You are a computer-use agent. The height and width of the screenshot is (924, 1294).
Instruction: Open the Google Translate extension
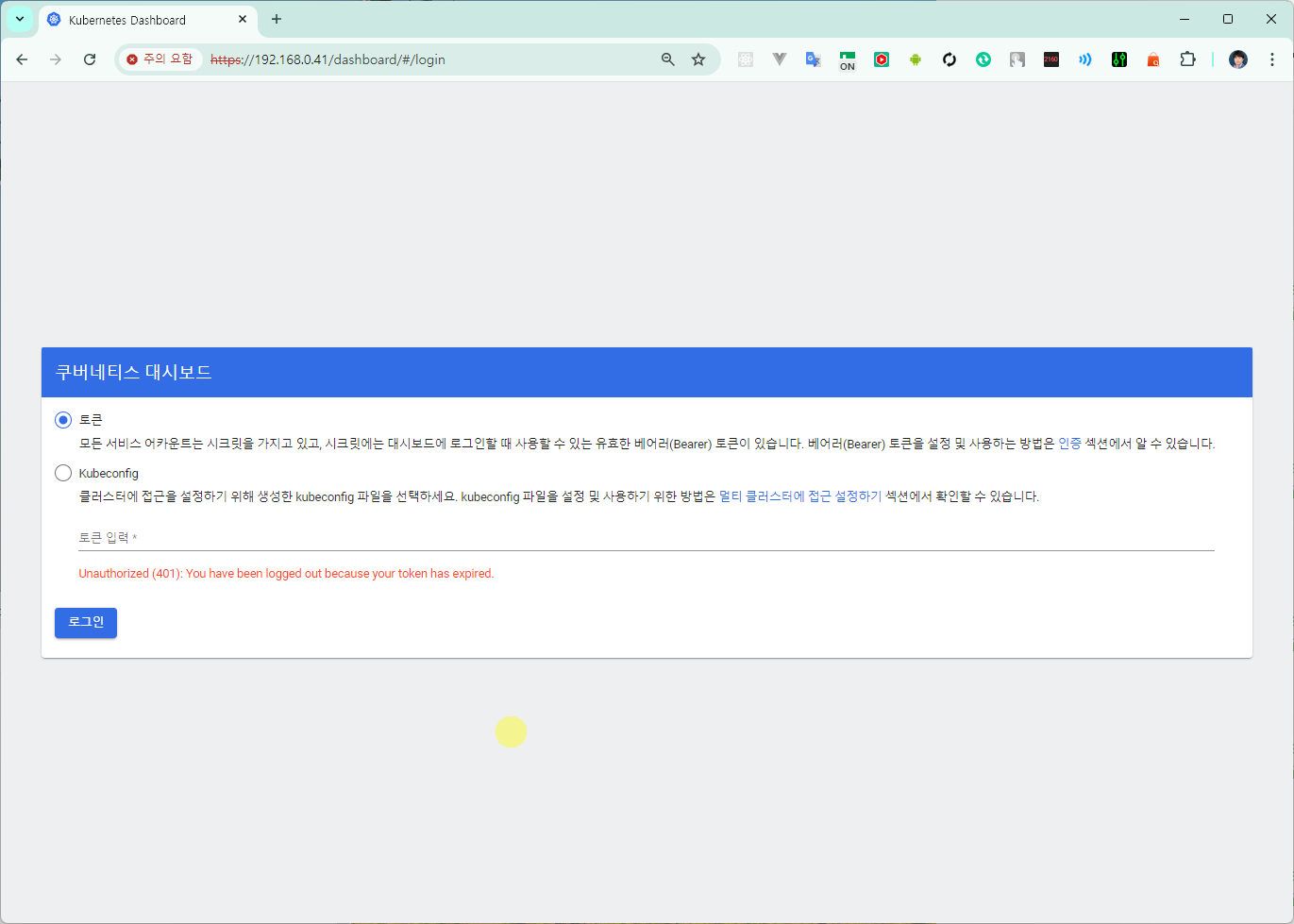[814, 59]
